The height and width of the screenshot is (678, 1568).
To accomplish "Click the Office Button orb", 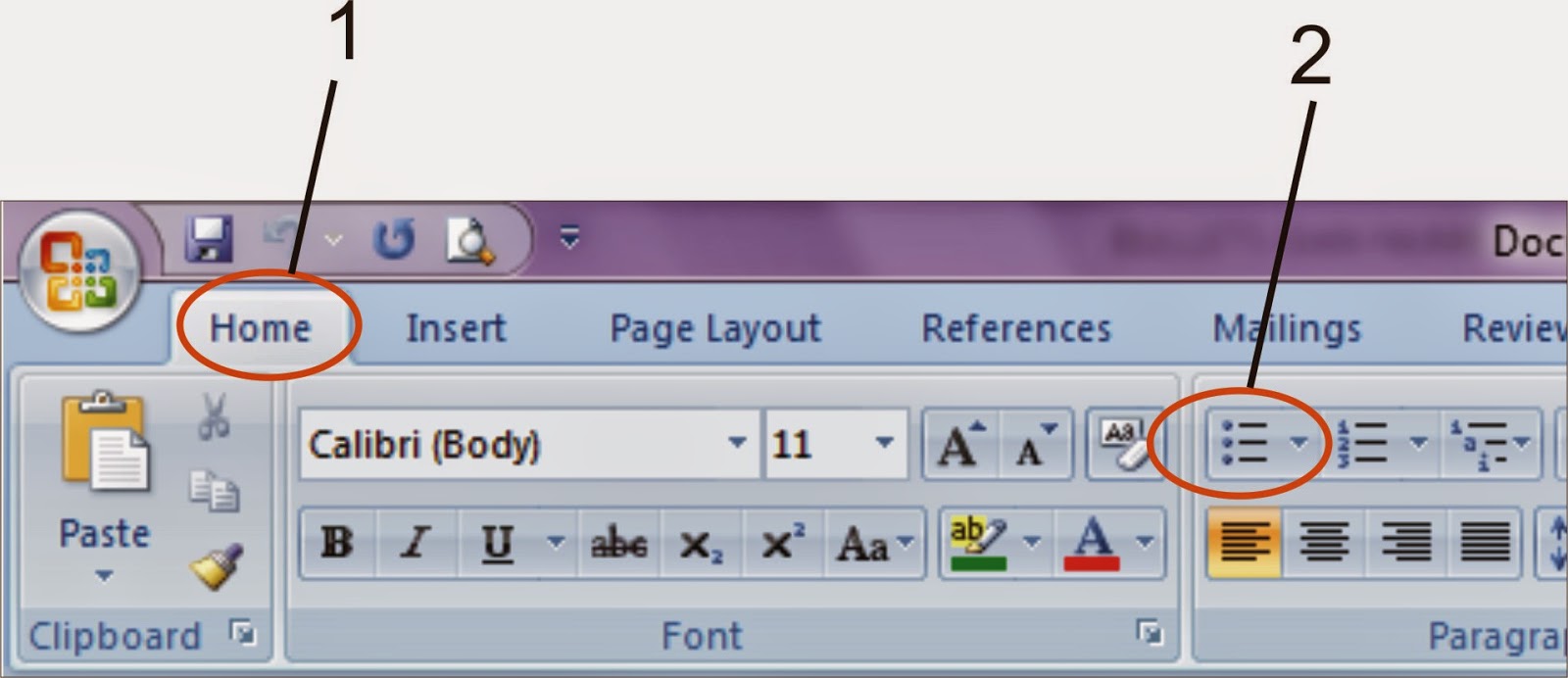I will pyautogui.click(x=78, y=270).
